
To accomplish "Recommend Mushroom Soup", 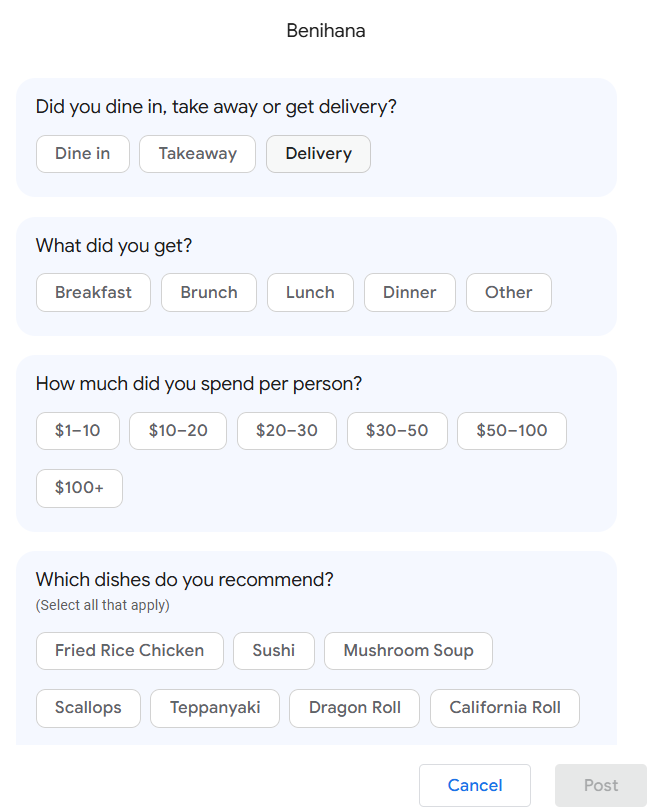I will (408, 651).
